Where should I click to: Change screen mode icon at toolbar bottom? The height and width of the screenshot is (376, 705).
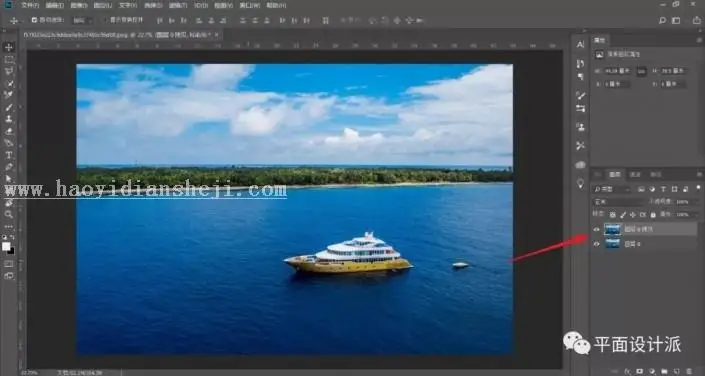9,276
